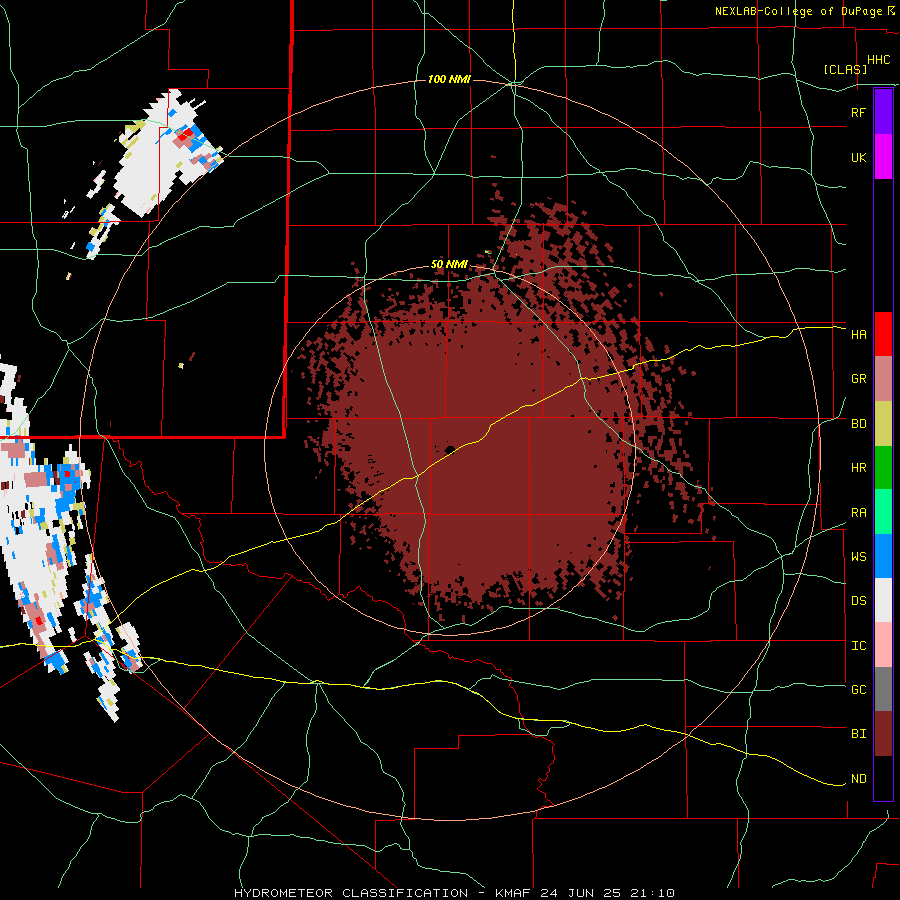Click the GR salmon legend swatch
This screenshot has height=900, width=900.
pyautogui.click(x=883, y=379)
